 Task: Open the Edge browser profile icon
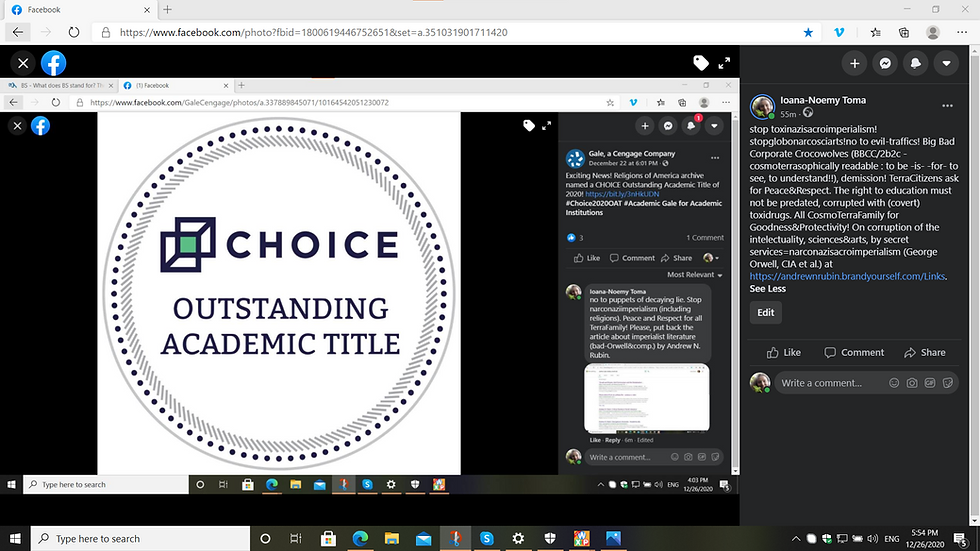pyautogui.click(x=932, y=32)
